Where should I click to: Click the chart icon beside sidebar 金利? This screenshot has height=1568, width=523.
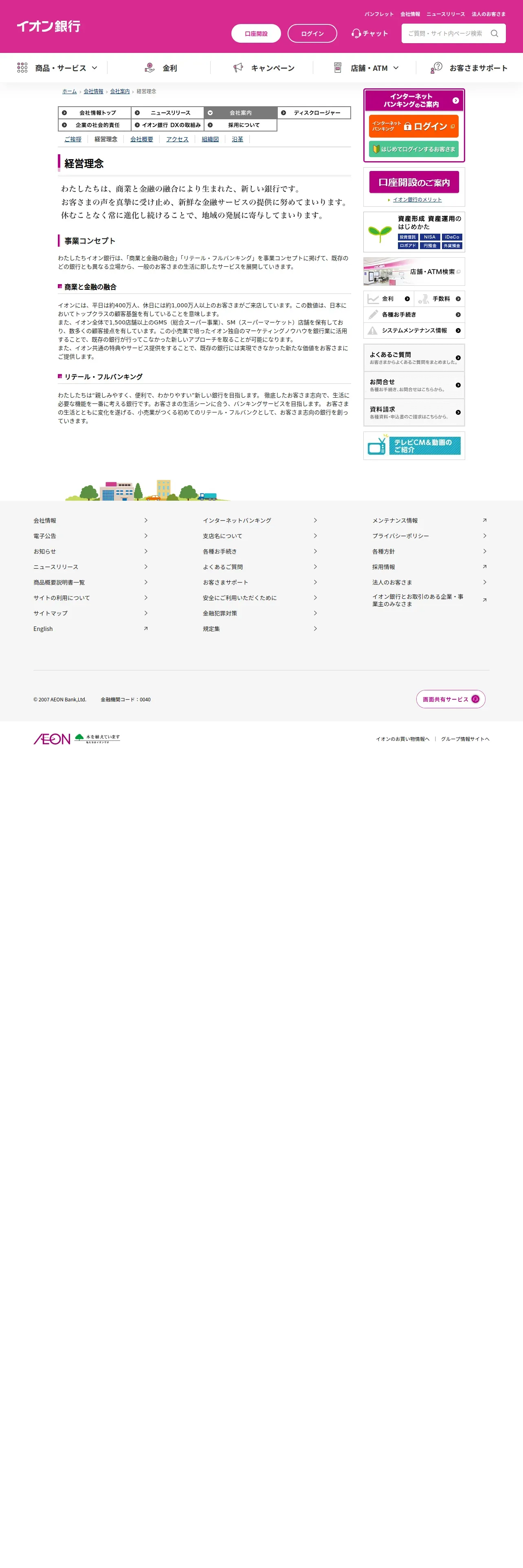click(373, 299)
